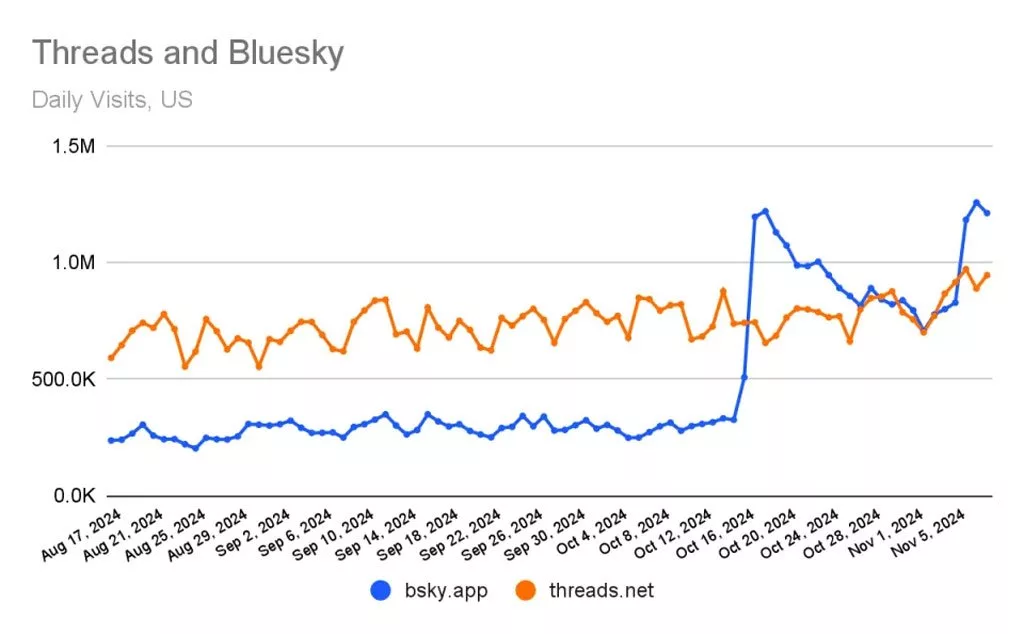Click the Daily Visits, US subtitle
Viewport: 1024px width, 634px height.
[x=112, y=100]
